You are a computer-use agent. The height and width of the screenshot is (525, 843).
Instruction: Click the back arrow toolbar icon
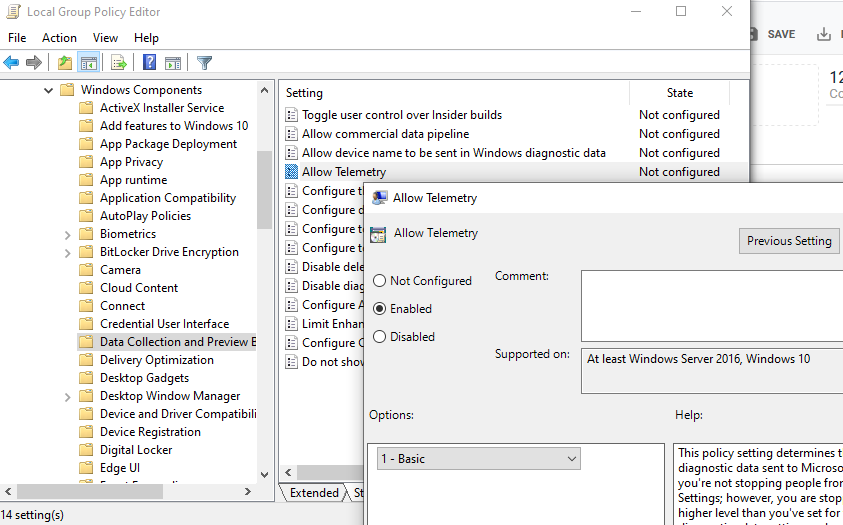point(12,62)
